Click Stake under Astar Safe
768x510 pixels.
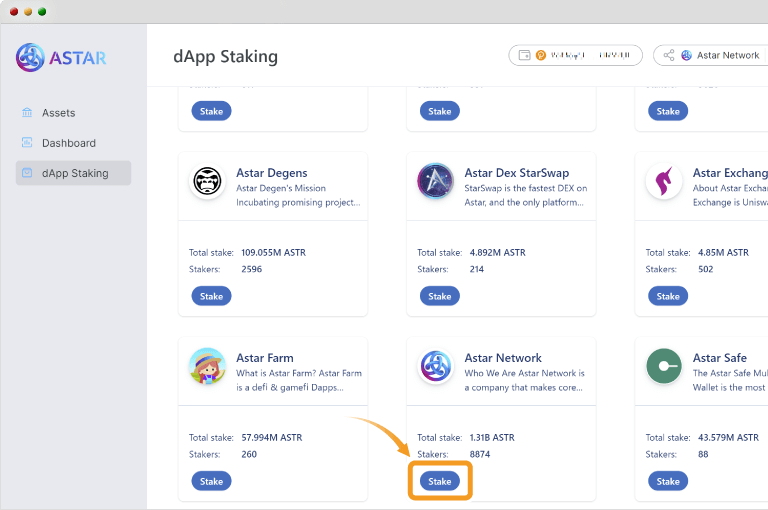point(668,481)
